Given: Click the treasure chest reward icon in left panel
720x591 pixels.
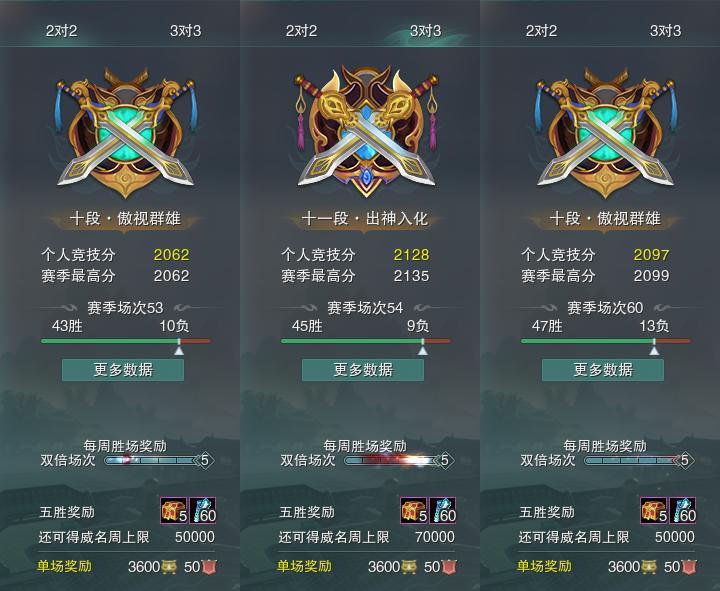Looking at the screenshot, I should (x=174, y=510).
